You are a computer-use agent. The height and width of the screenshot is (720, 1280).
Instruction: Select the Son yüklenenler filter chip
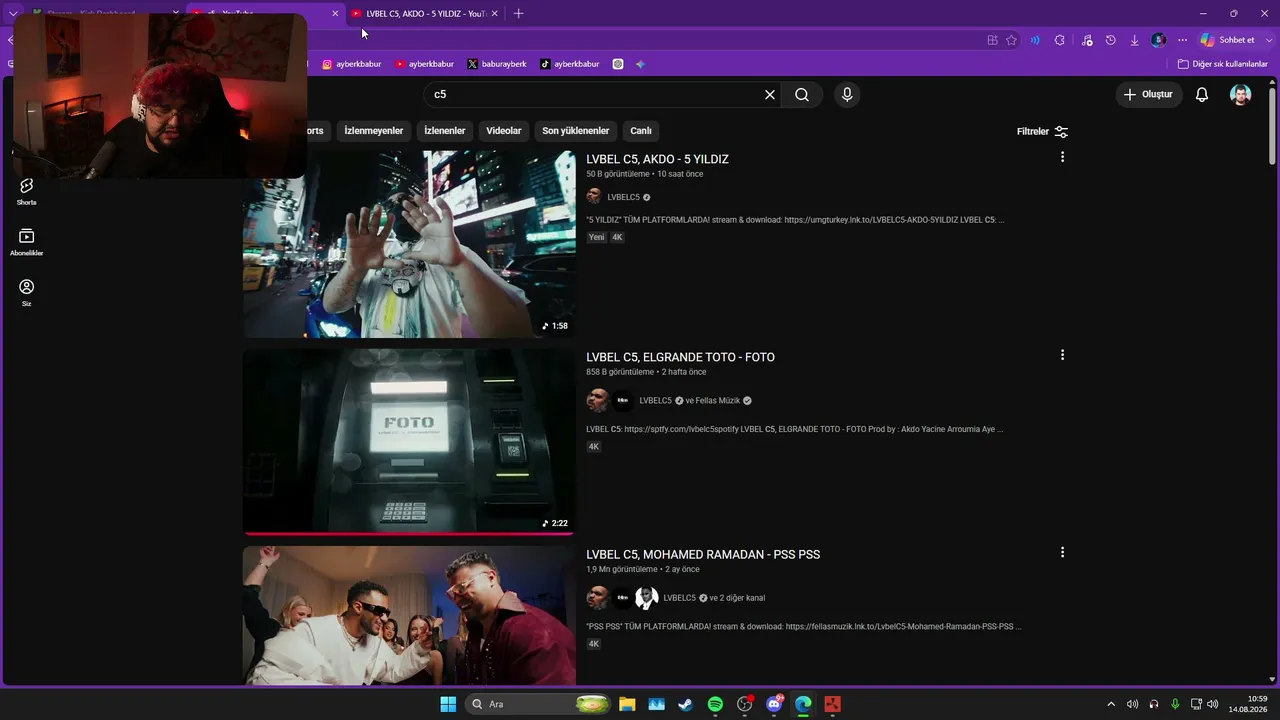point(576,131)
